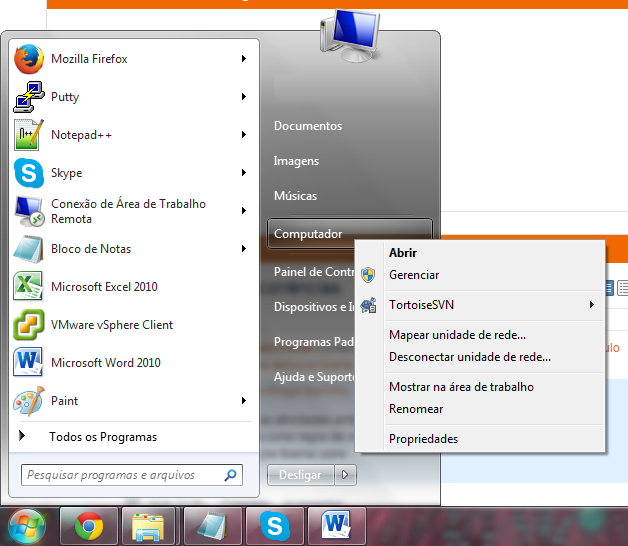
Task: Click the Windows Start orb button
Action: 27,525
